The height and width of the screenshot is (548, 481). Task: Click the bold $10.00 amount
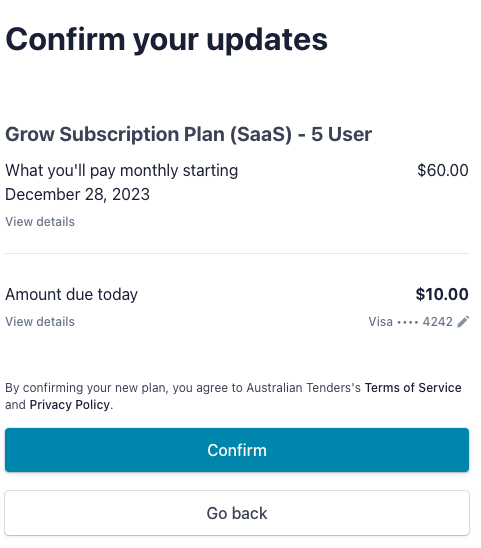[442, 294]
